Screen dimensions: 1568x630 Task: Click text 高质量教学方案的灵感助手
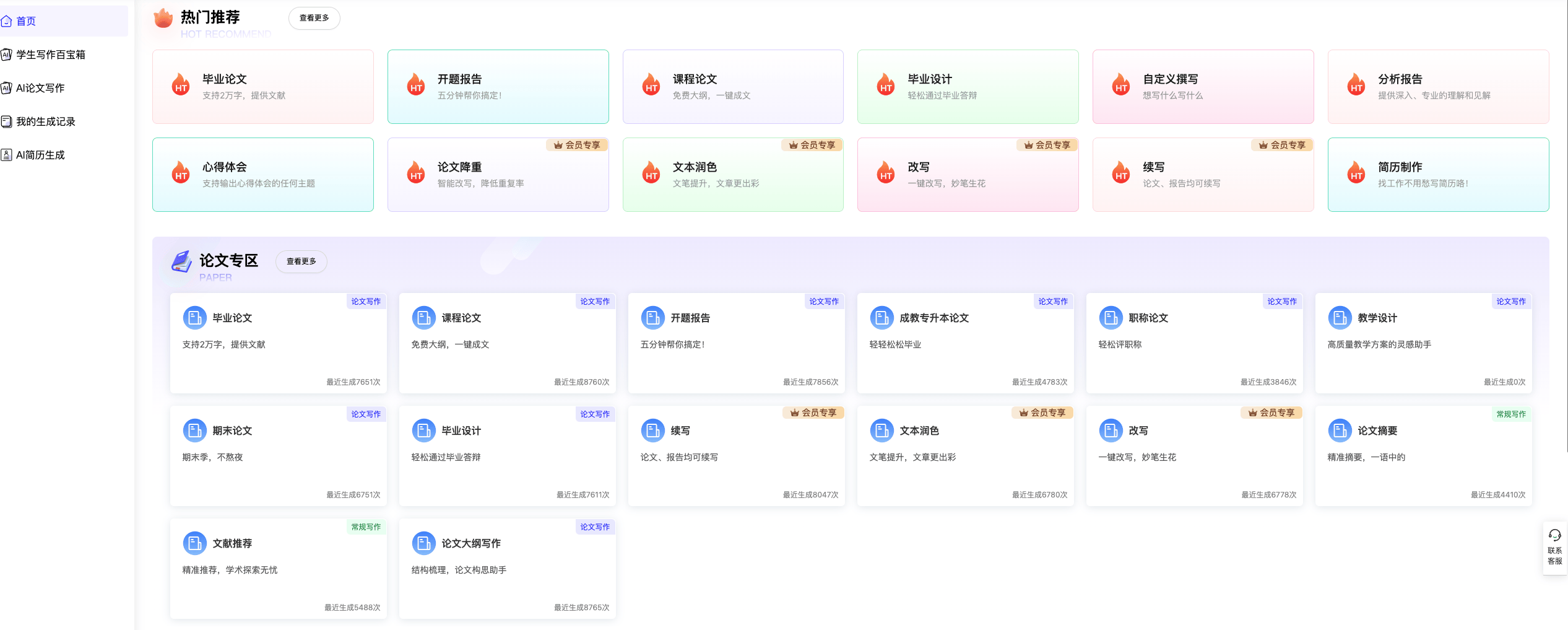1379,345
